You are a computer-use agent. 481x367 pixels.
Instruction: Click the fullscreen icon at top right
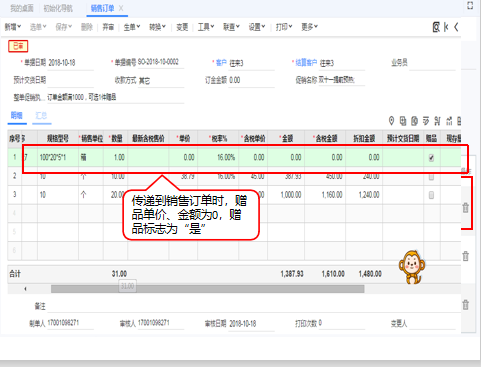pyautogui.click(x=470, y=6)
